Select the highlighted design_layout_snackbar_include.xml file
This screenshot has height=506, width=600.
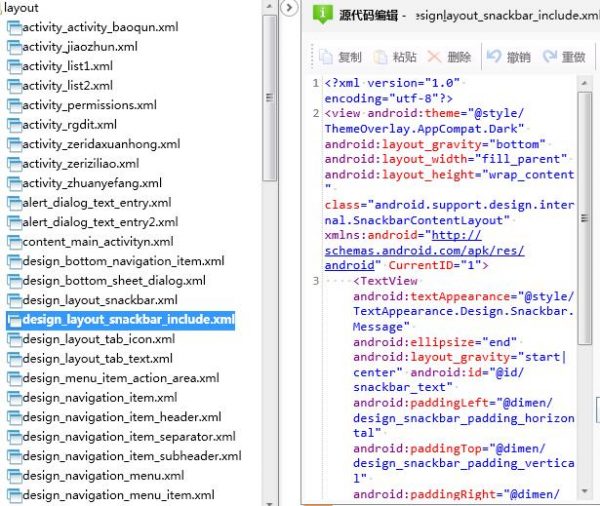coord(128,320)
